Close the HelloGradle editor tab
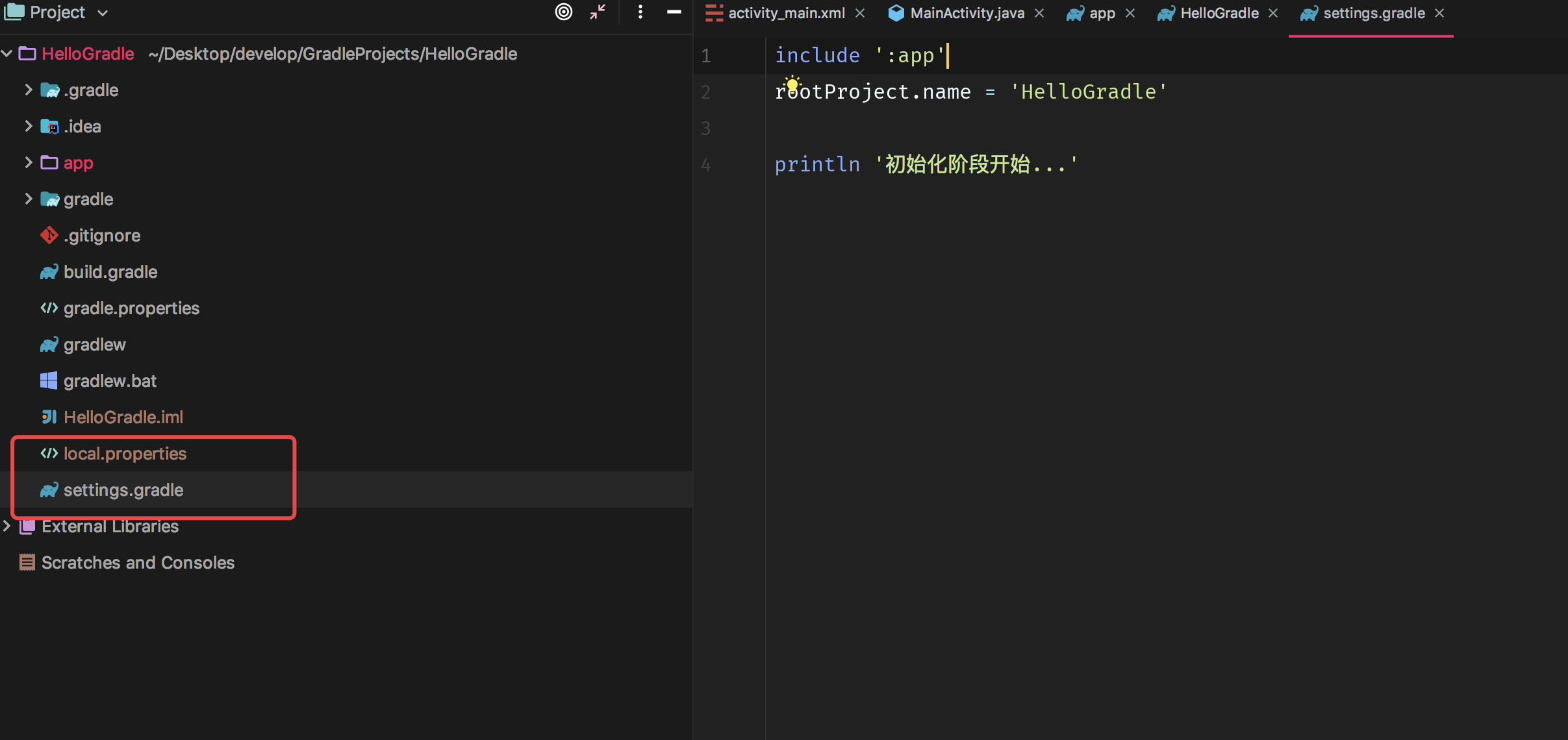Image resolution: width=1568 pixels, height=740 pixels. (1273, 13)
